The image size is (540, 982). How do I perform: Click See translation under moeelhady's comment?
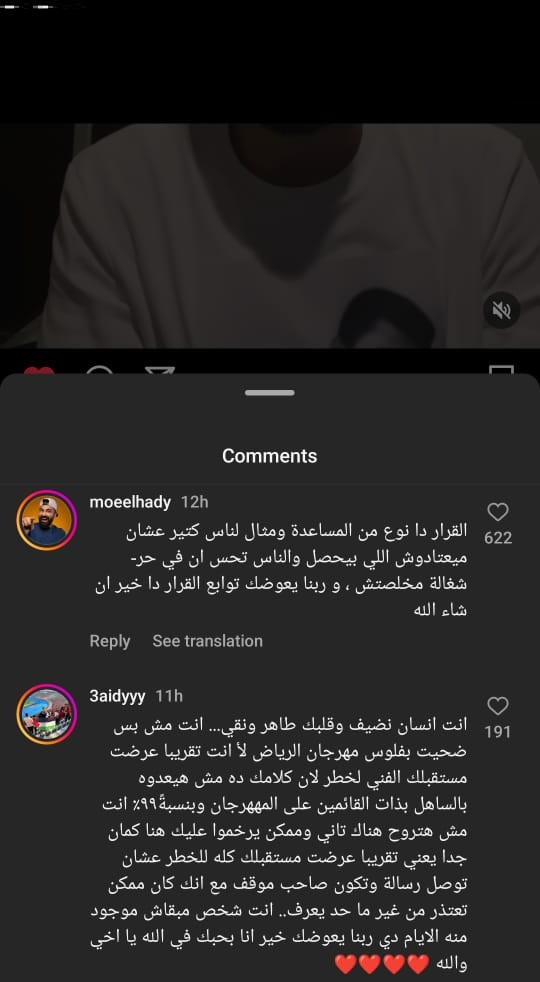pyautogui.click(x=207, y=641)
